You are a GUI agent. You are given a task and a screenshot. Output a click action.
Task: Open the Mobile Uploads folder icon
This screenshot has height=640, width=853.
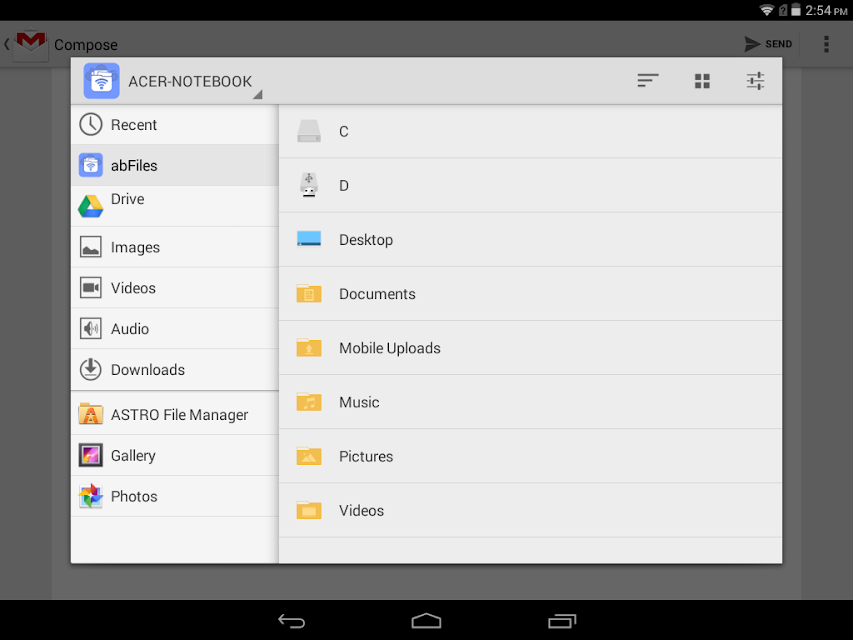(309, 347)
